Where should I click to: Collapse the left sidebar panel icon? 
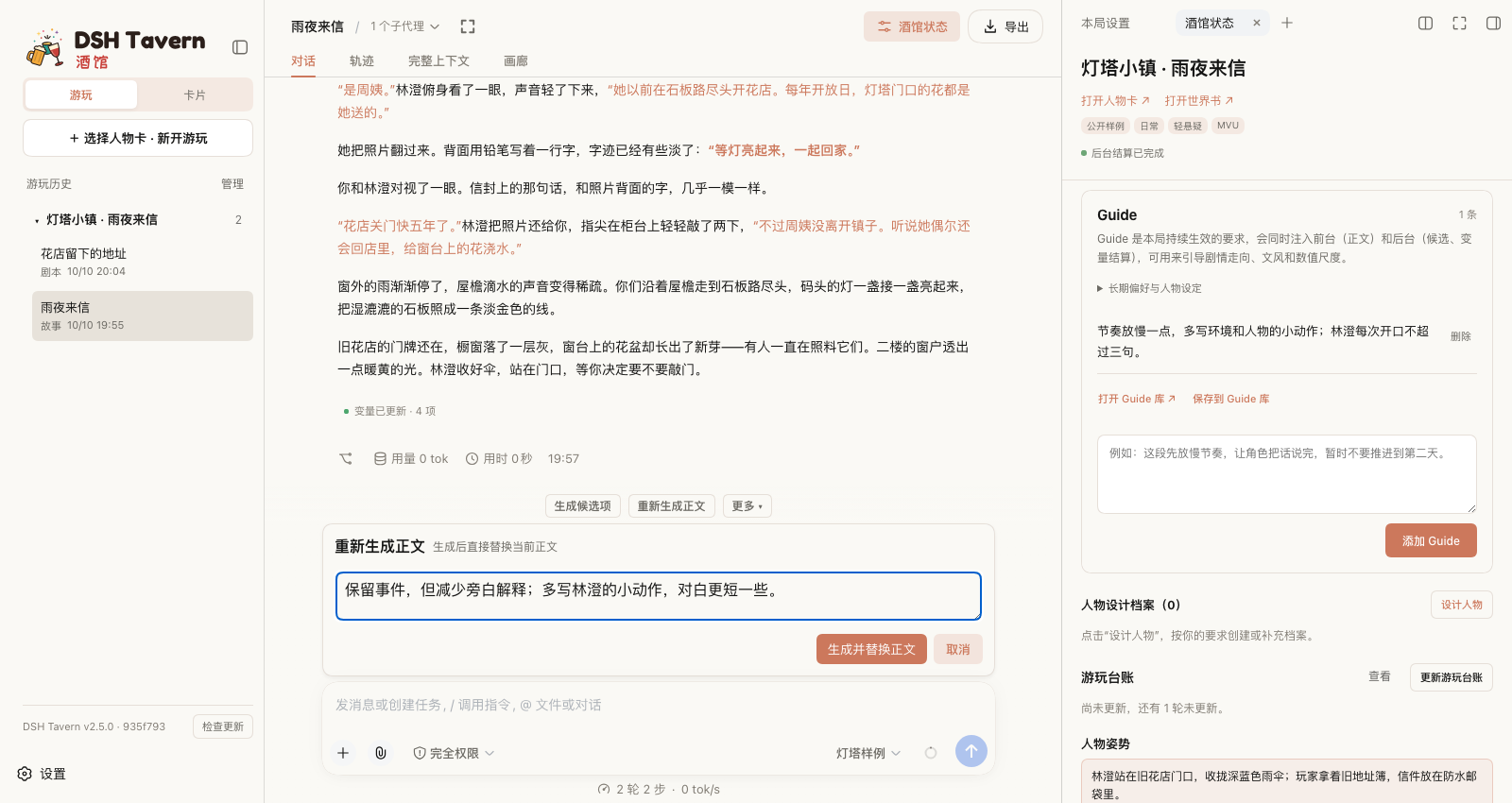coord(240,47)
